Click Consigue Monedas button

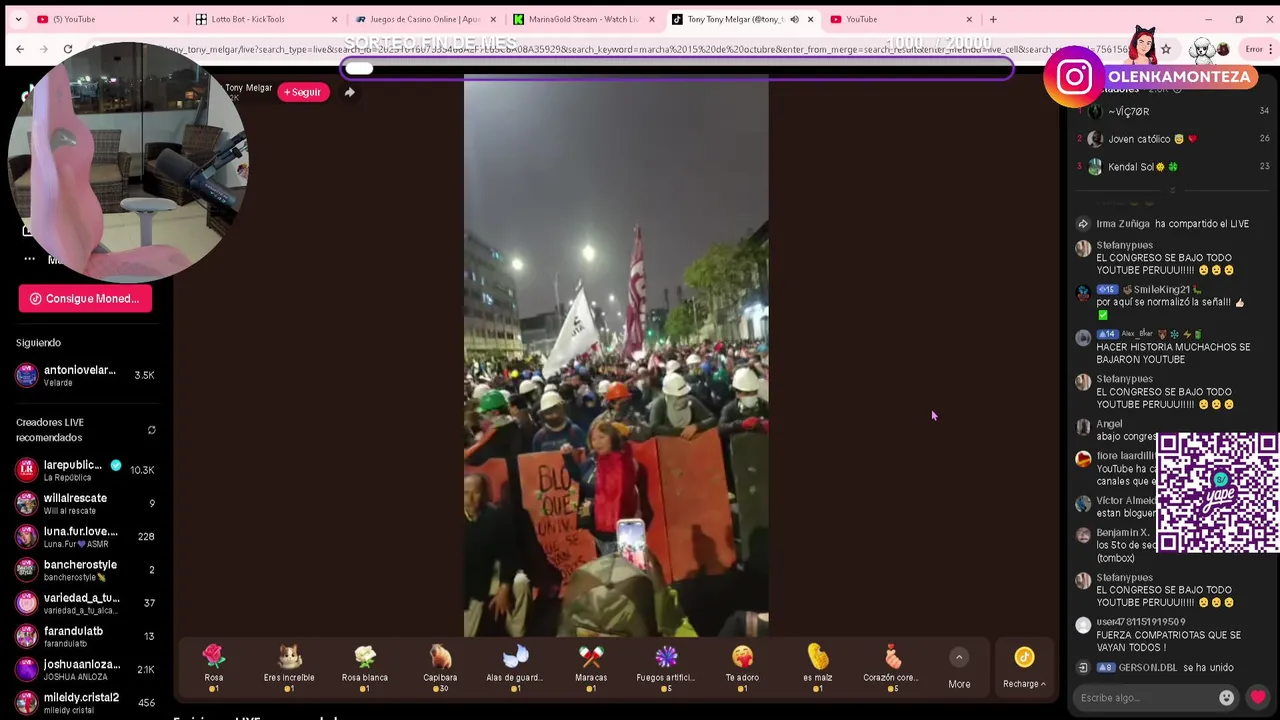[85, 298]
